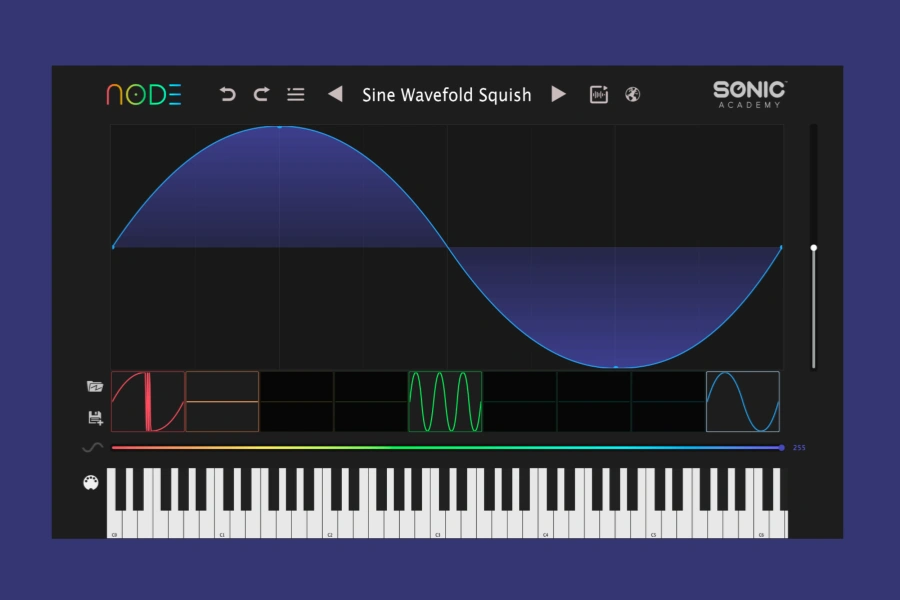Click the redo arrow icon

(x=262, y=94)
